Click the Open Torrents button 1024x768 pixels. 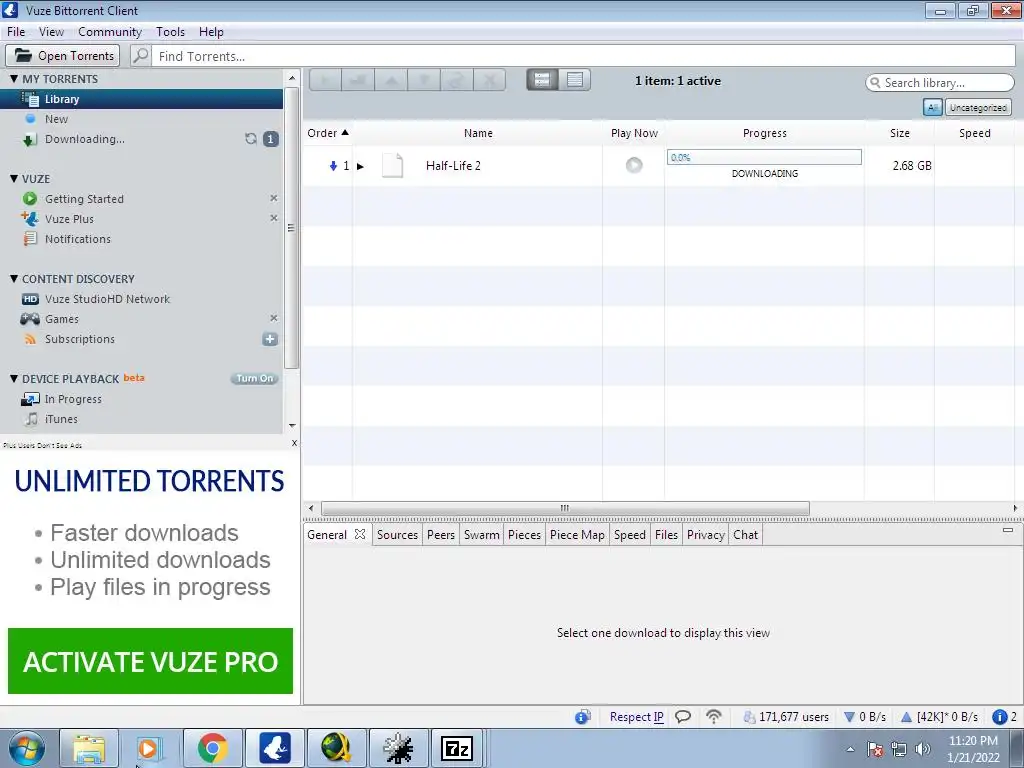pyautogui.click(x=63, y=56)
